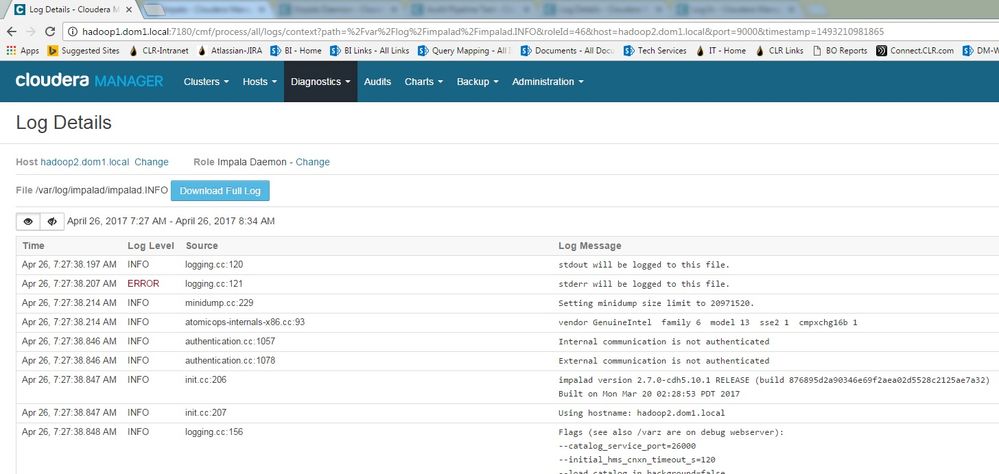Open the BO Reports bookmark
Screen dimensions: 999x474
(840, 50)
